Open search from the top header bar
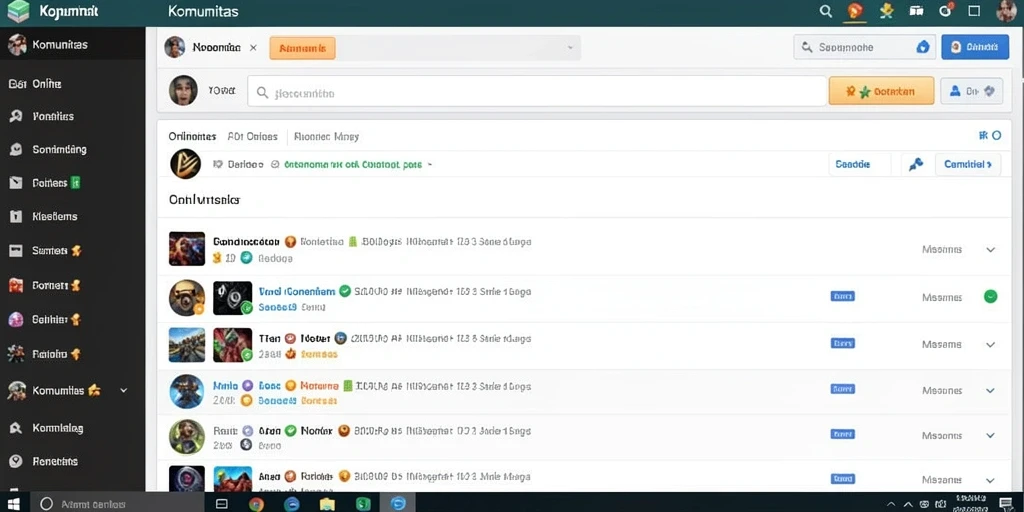 point(825,11)
